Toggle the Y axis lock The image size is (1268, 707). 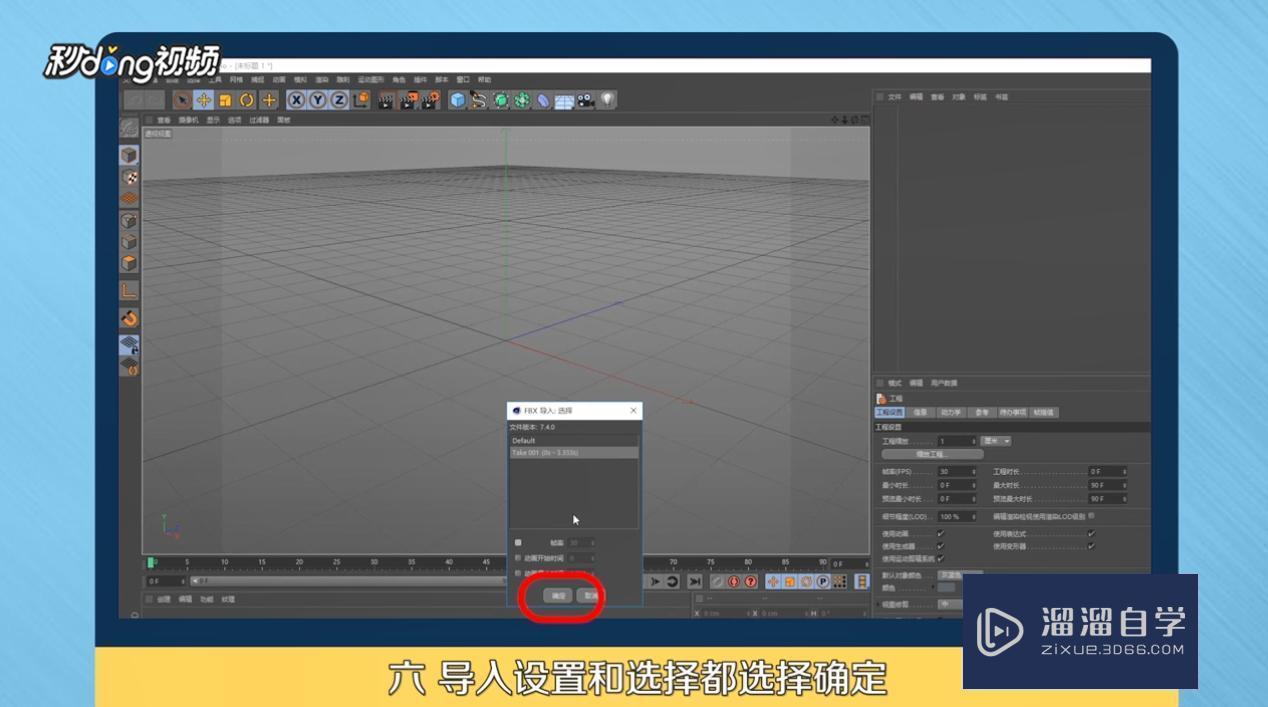tap(318, 100)
